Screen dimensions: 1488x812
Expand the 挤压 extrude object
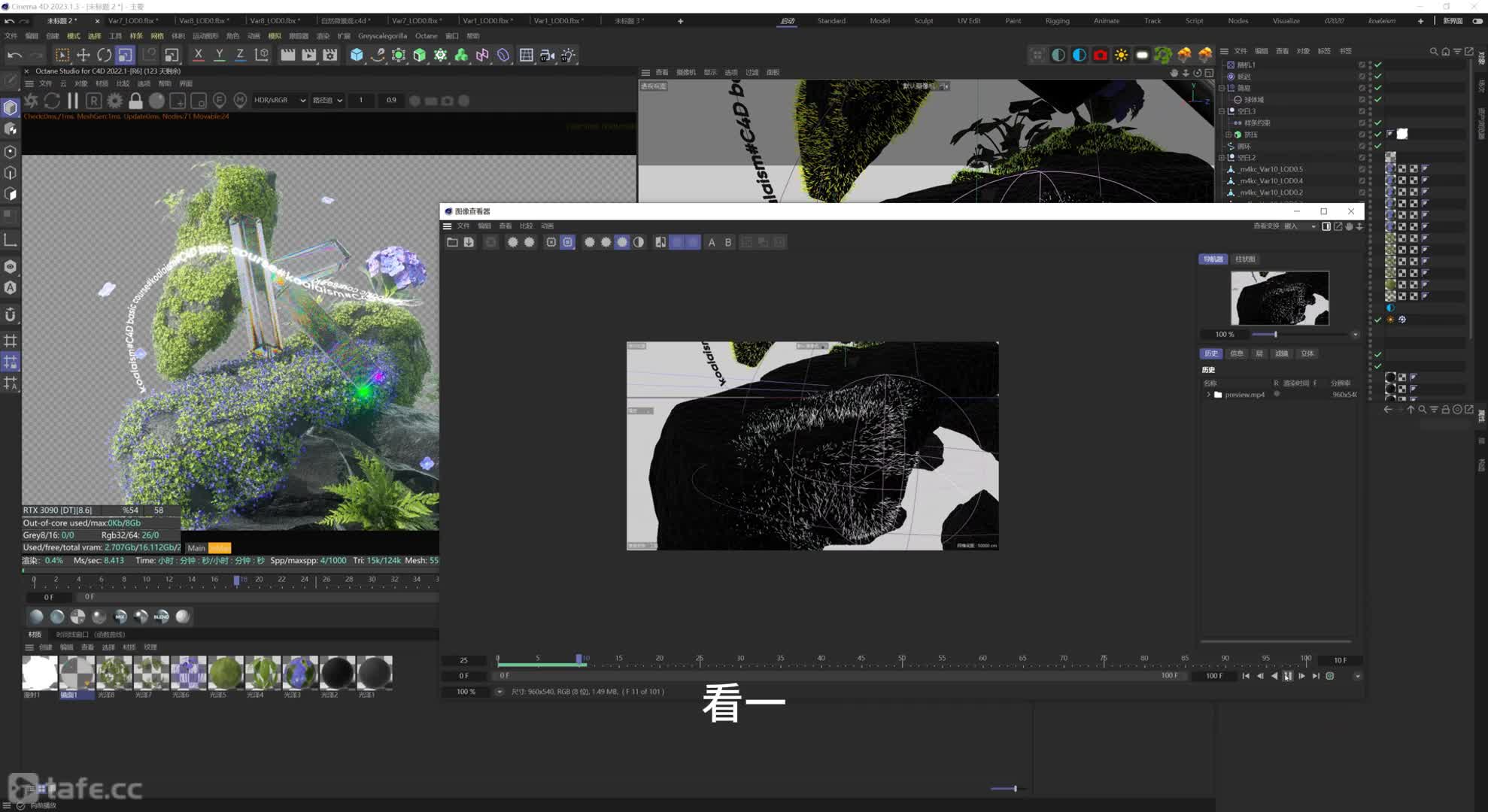point(1228,135)
